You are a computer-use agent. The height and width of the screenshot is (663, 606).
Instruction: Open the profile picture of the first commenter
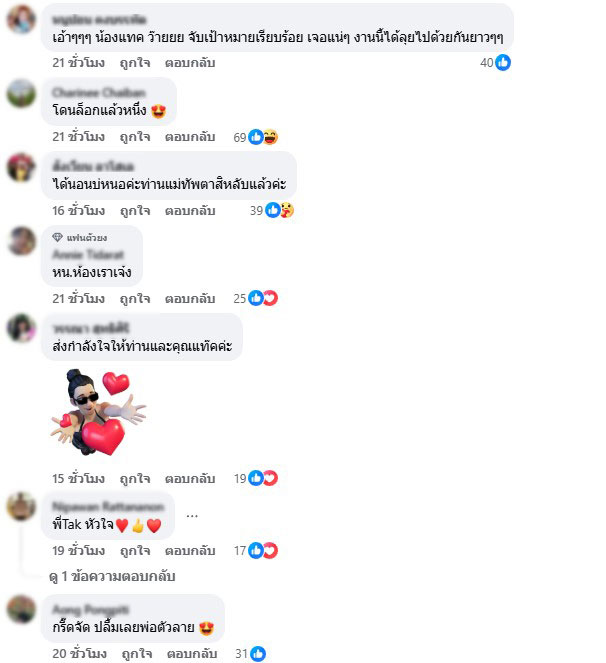[21, 19]
